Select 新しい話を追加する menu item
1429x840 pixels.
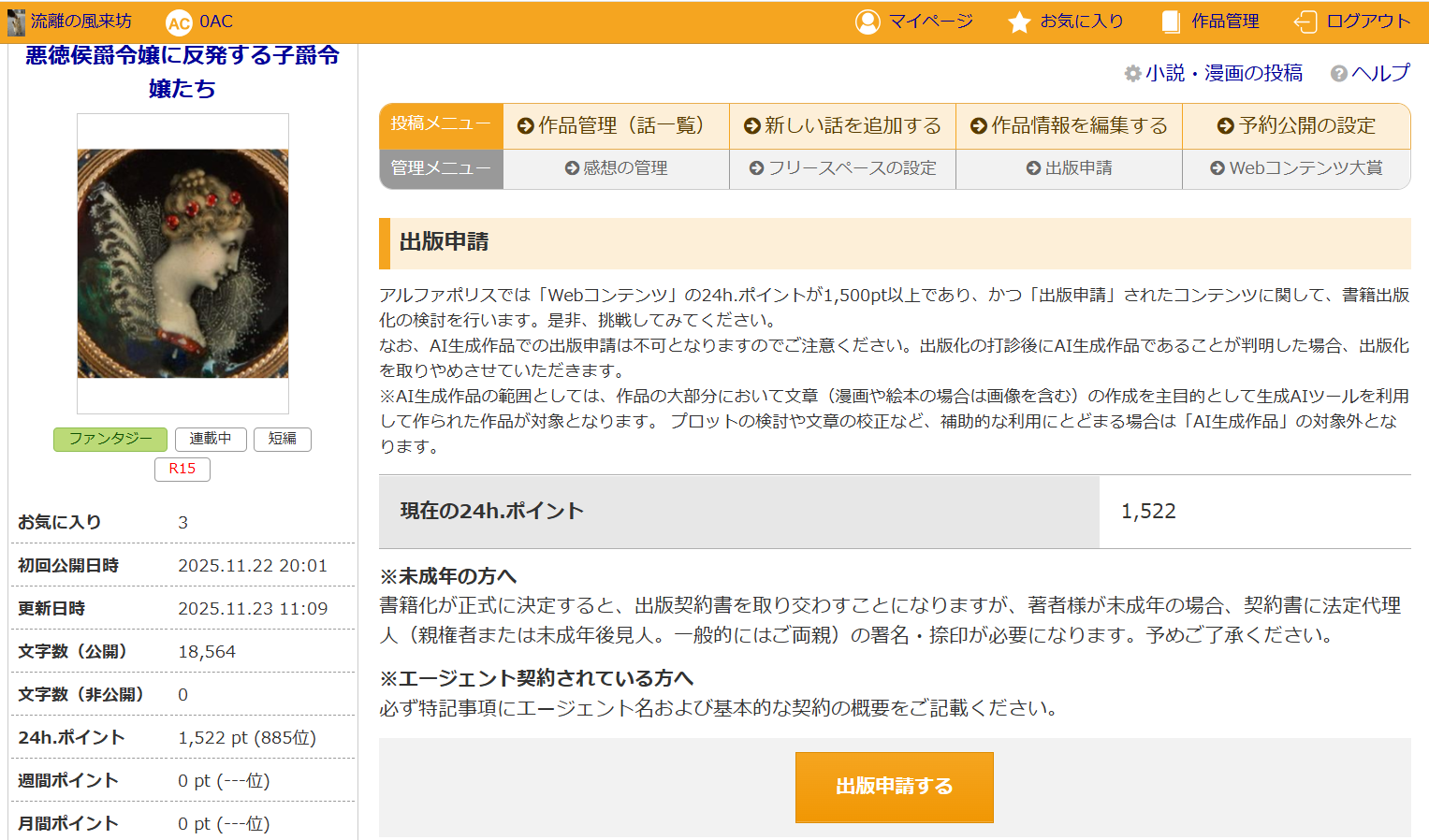point(842,125)
